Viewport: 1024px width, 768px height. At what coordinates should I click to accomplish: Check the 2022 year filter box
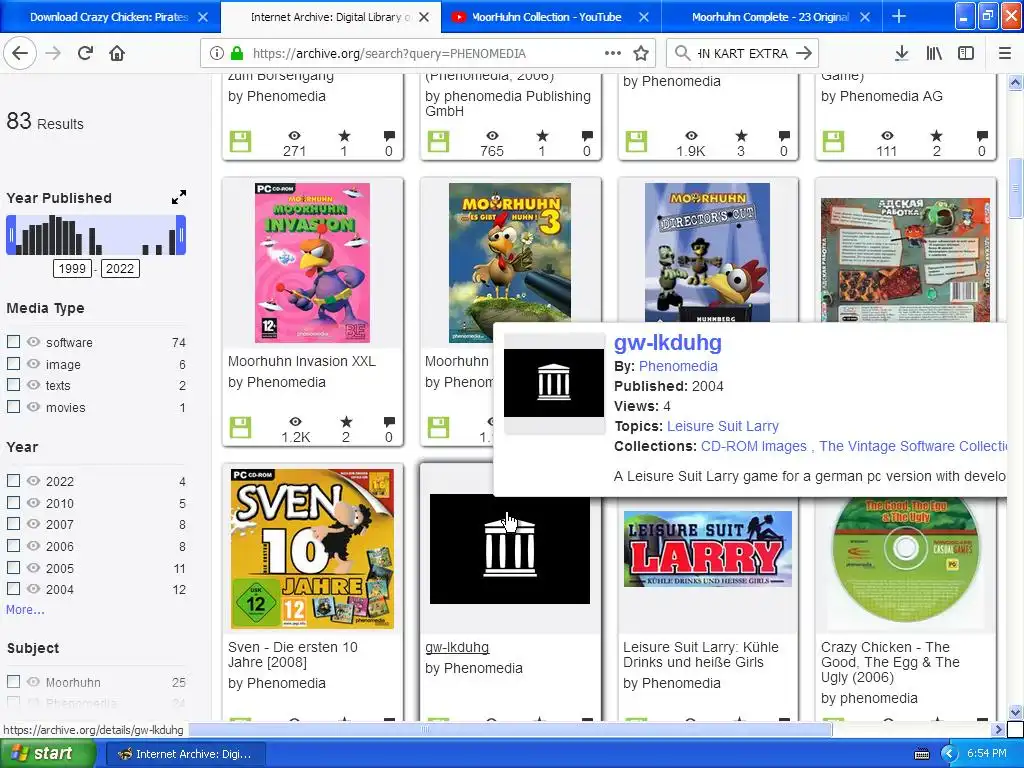pos(13,481)
